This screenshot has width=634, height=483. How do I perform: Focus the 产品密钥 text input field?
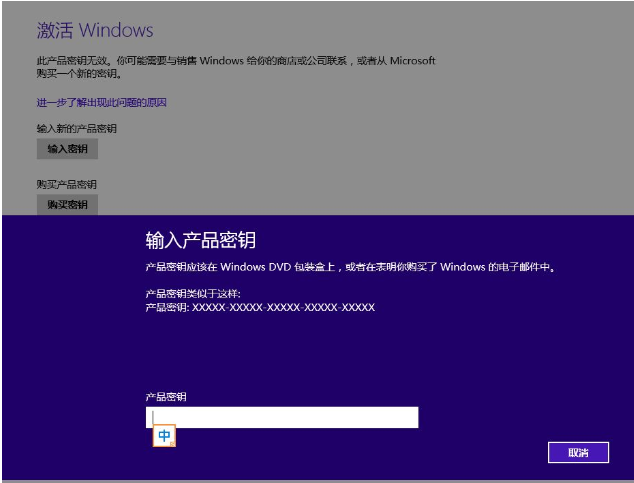(281, 417)
